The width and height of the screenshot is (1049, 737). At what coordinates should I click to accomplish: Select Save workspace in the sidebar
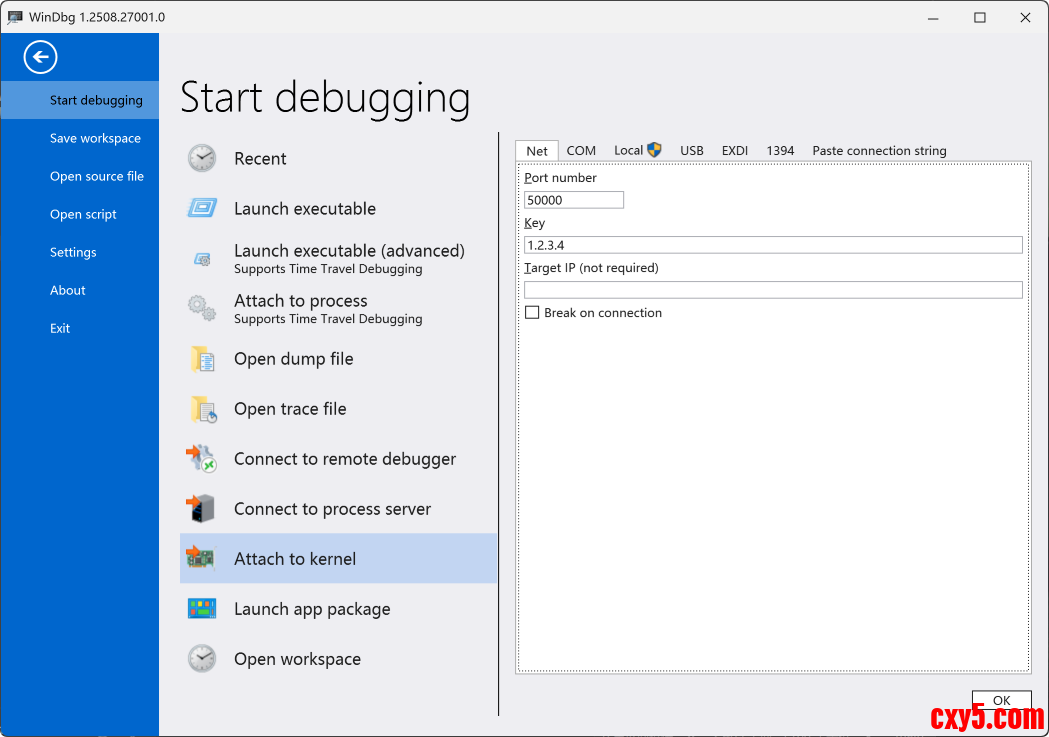click(x=95, y=138)
